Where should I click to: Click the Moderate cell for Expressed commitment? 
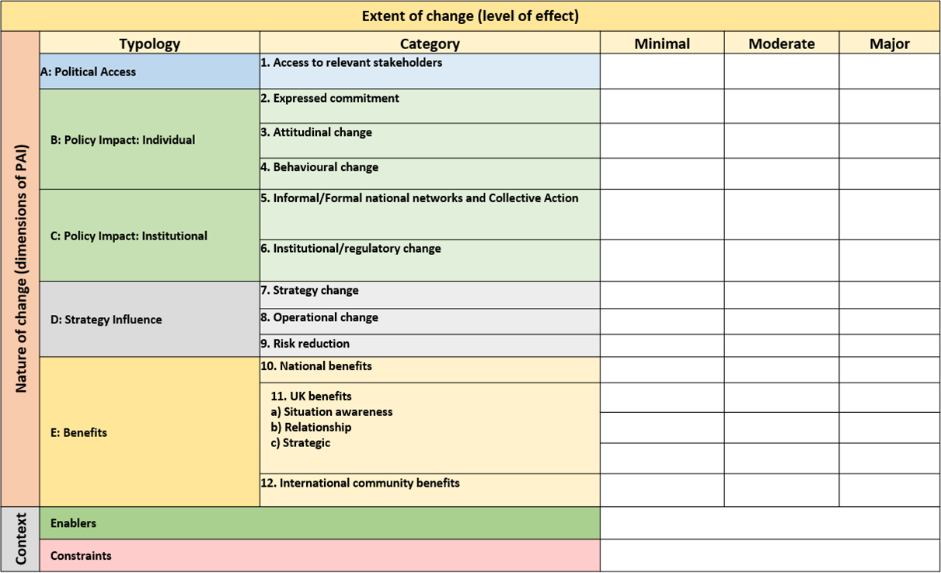(781, 106)
